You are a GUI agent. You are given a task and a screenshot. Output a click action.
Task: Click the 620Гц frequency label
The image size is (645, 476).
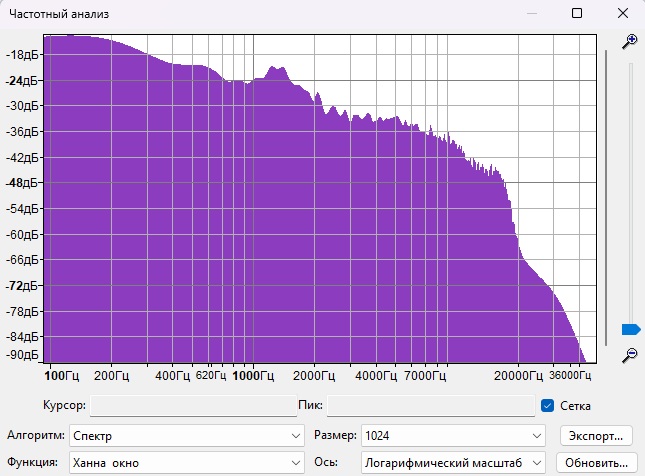point(211,375)
